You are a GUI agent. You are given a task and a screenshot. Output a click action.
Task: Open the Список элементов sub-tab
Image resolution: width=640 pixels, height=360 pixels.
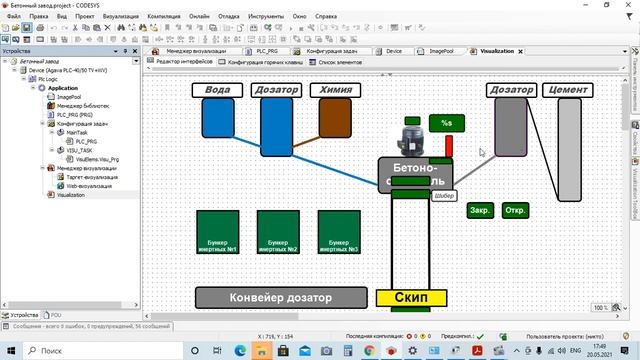click(336, 62)
